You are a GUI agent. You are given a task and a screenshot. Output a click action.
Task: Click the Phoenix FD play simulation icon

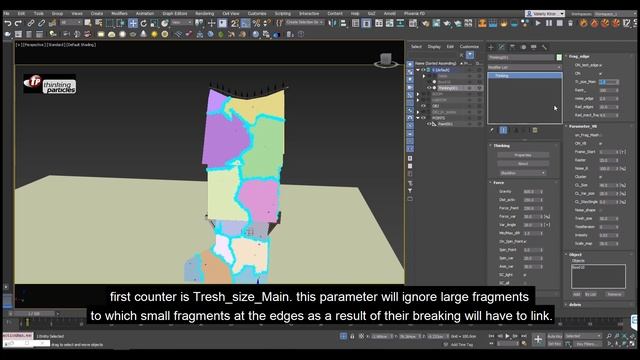[538, 23]
